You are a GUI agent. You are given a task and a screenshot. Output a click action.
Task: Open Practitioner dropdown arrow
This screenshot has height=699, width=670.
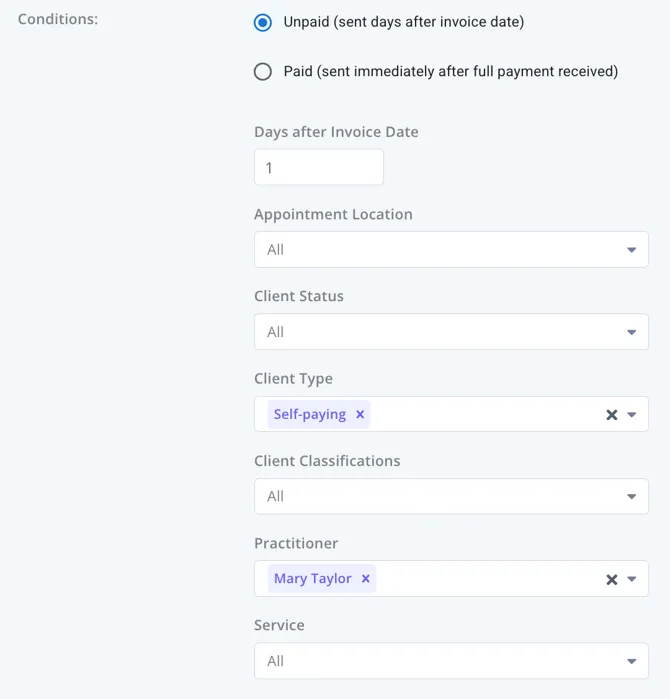click(631, 579)
